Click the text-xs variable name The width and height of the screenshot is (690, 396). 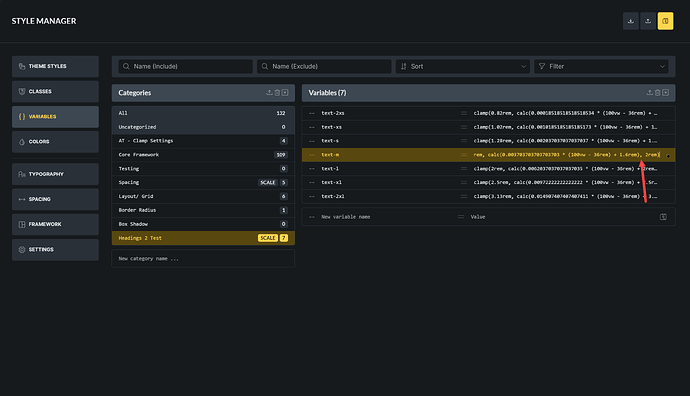[x=331, y=127]
